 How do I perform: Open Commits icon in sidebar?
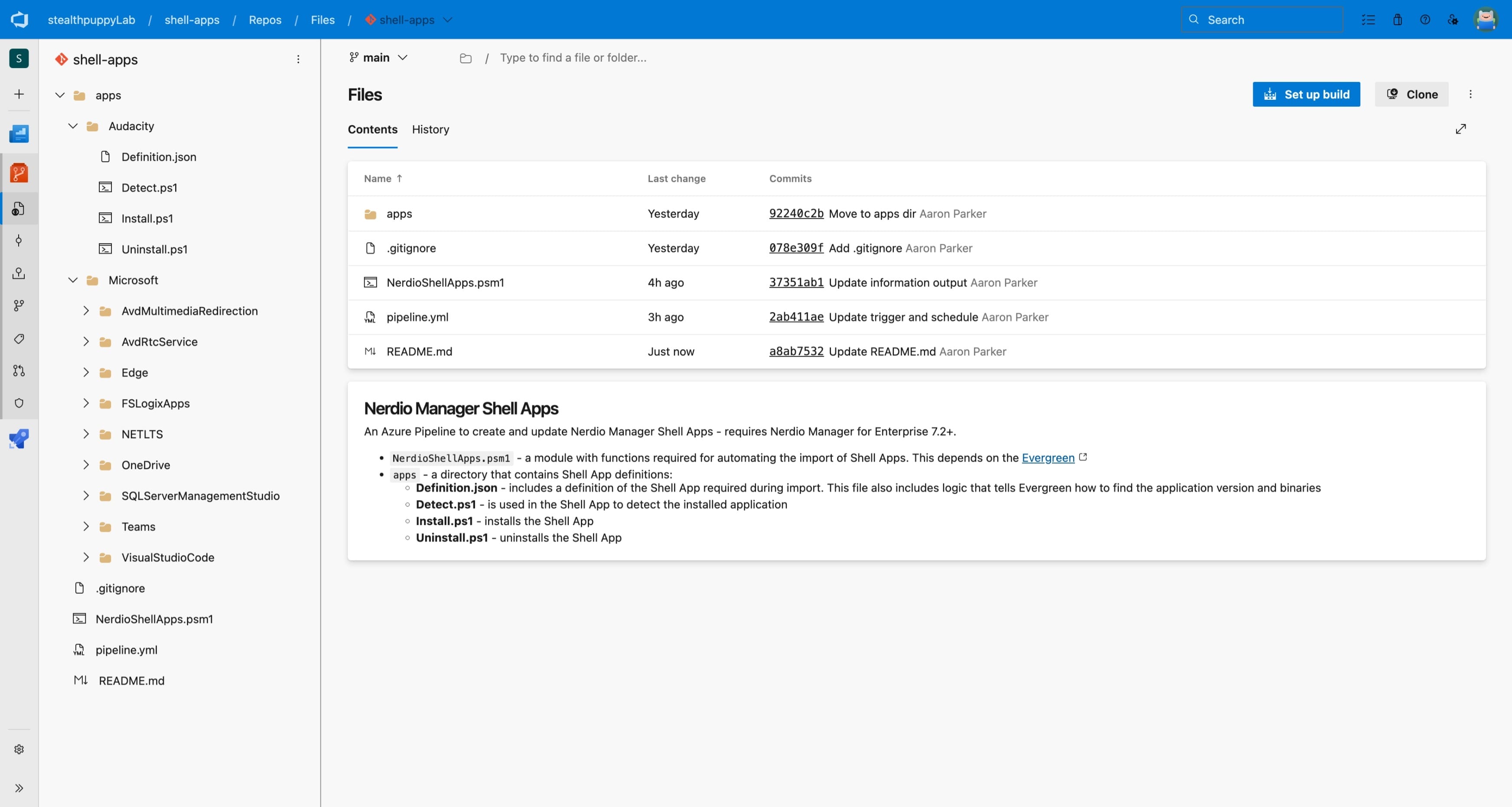tap(19, 240)
